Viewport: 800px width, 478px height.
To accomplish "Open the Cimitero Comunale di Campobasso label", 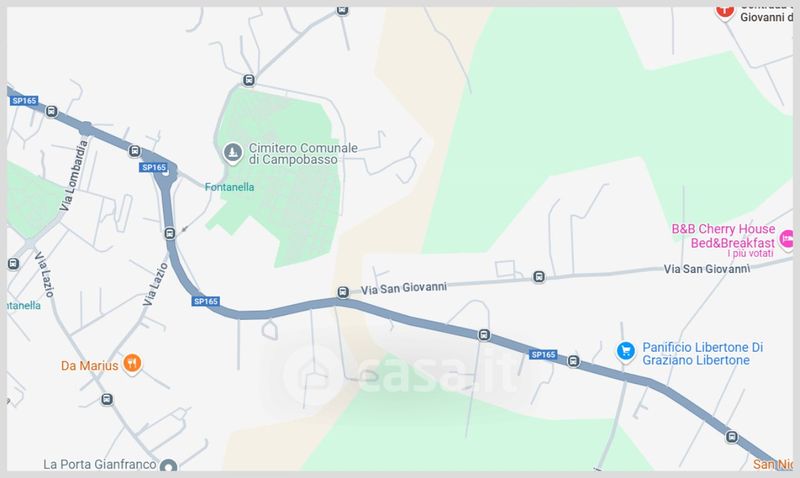I will 303,154.
